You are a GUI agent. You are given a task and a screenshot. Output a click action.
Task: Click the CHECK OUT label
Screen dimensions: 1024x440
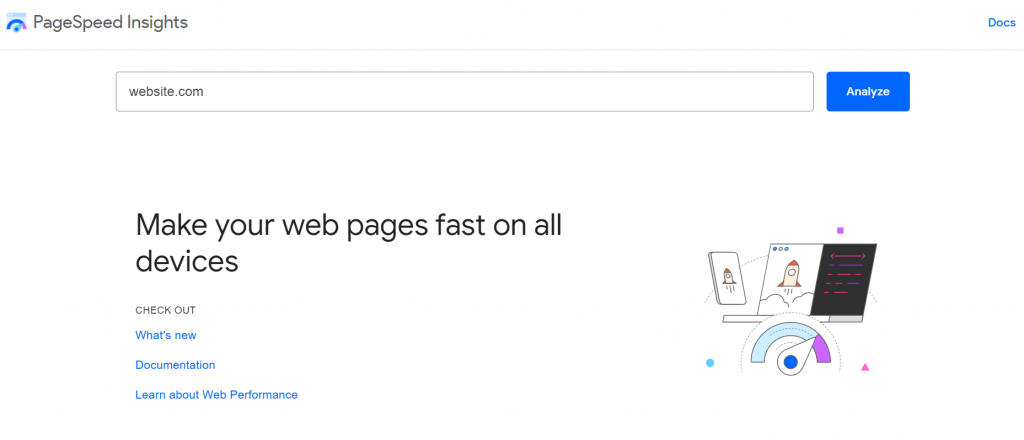click(165, 310)
